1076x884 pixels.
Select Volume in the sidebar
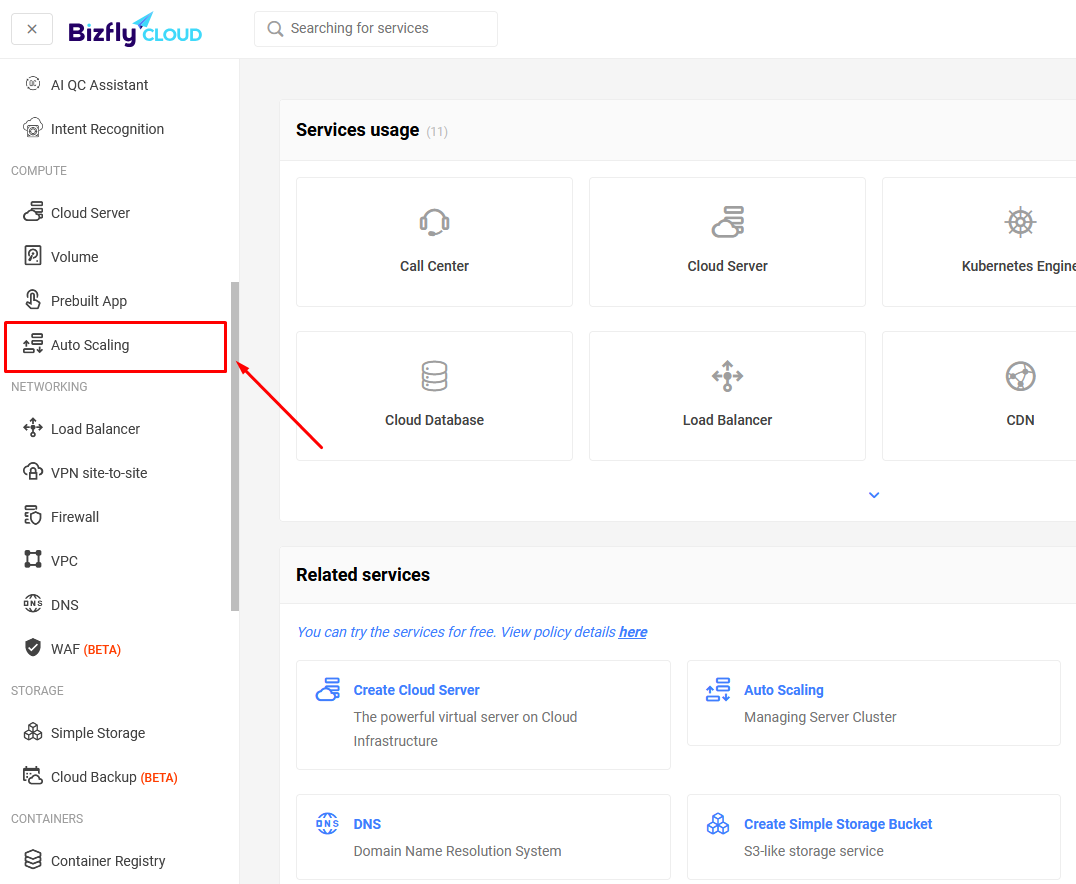[75, 257]
